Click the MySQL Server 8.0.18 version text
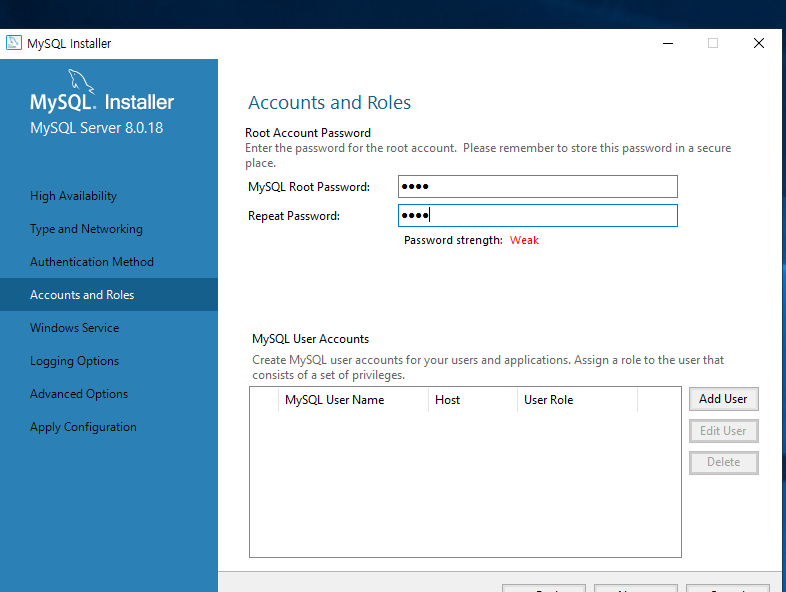The height and width of the screenshot is (592, 786). point(97,128)
